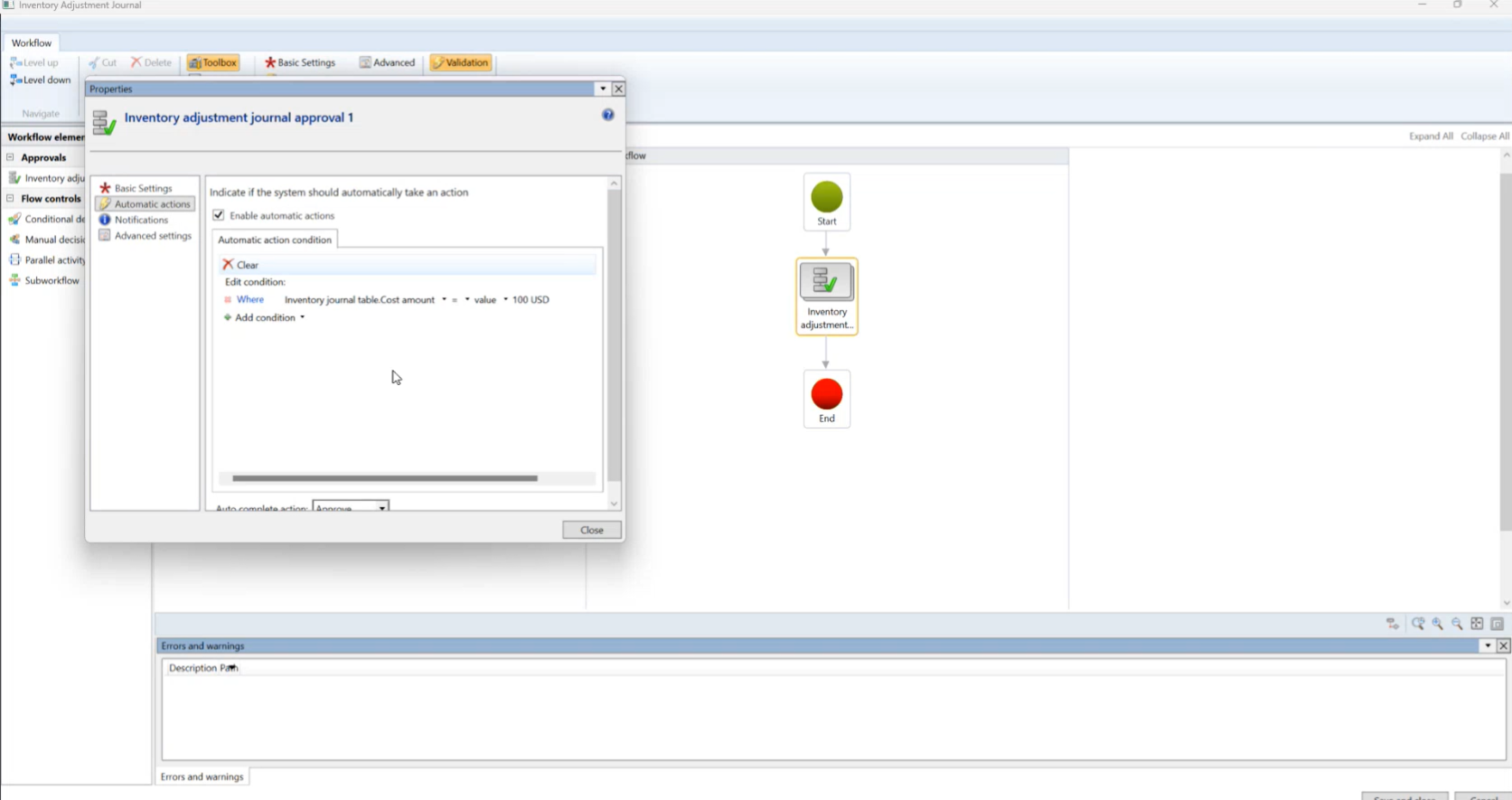Select the Conditional decision element
The height and width of the screenshot is (800, 1512).
point(47,219)
